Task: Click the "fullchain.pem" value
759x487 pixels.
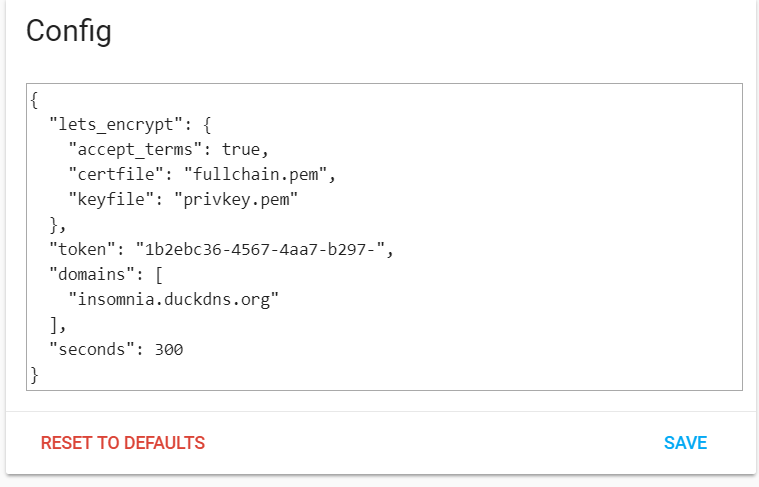Action: tap(256, 174)
